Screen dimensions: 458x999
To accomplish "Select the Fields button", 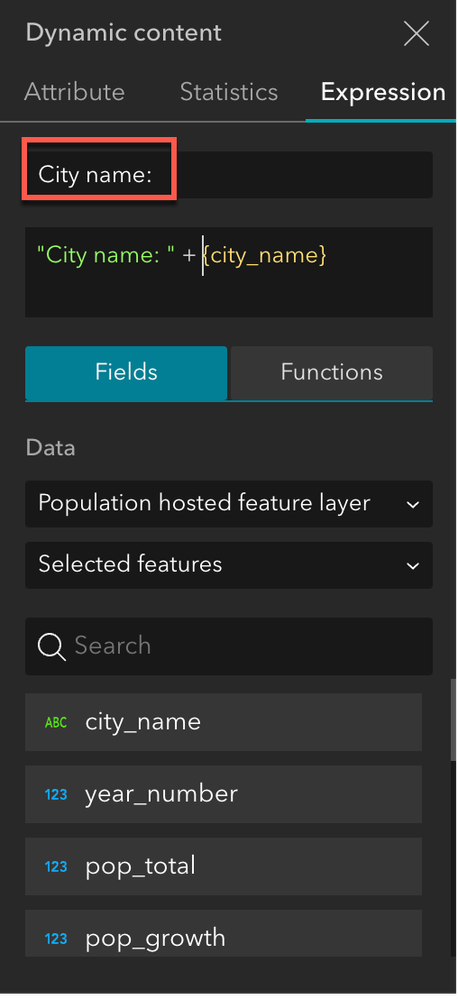I will [x=126, y=373].
